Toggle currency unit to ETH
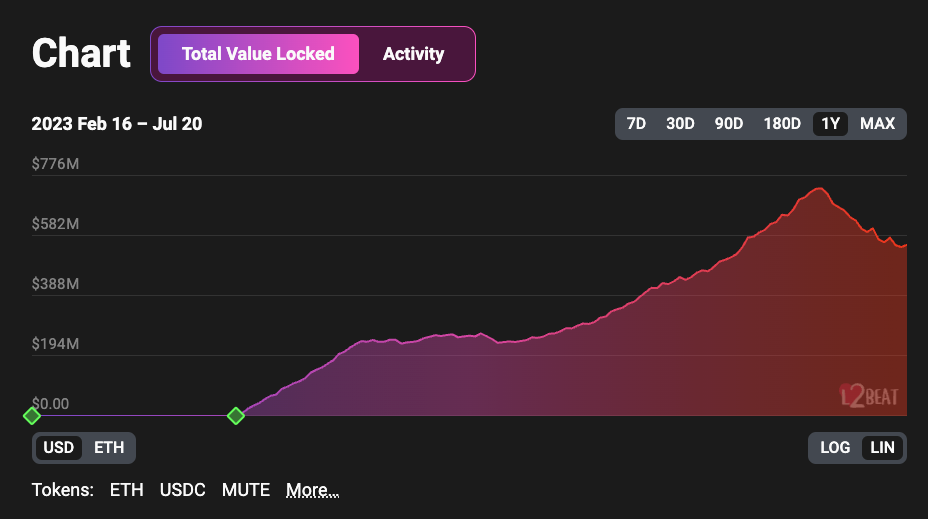 pos(109,447)
